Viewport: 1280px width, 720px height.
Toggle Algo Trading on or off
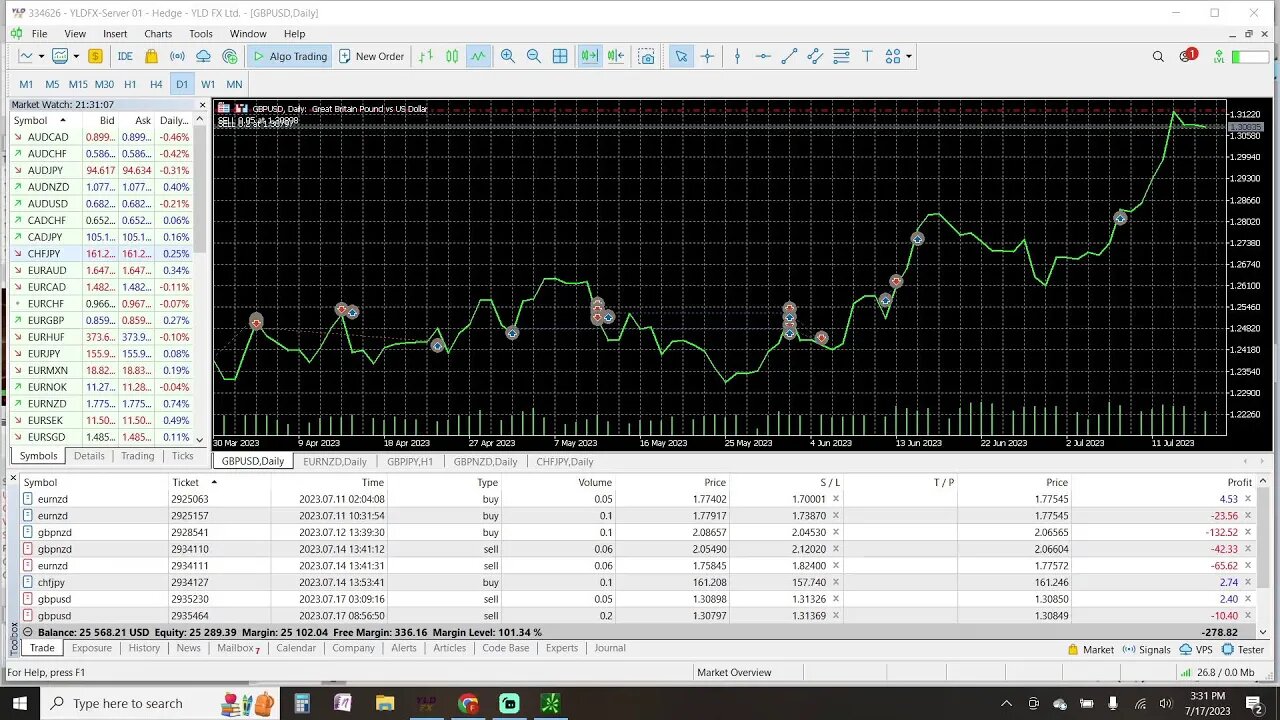(289, 57)
